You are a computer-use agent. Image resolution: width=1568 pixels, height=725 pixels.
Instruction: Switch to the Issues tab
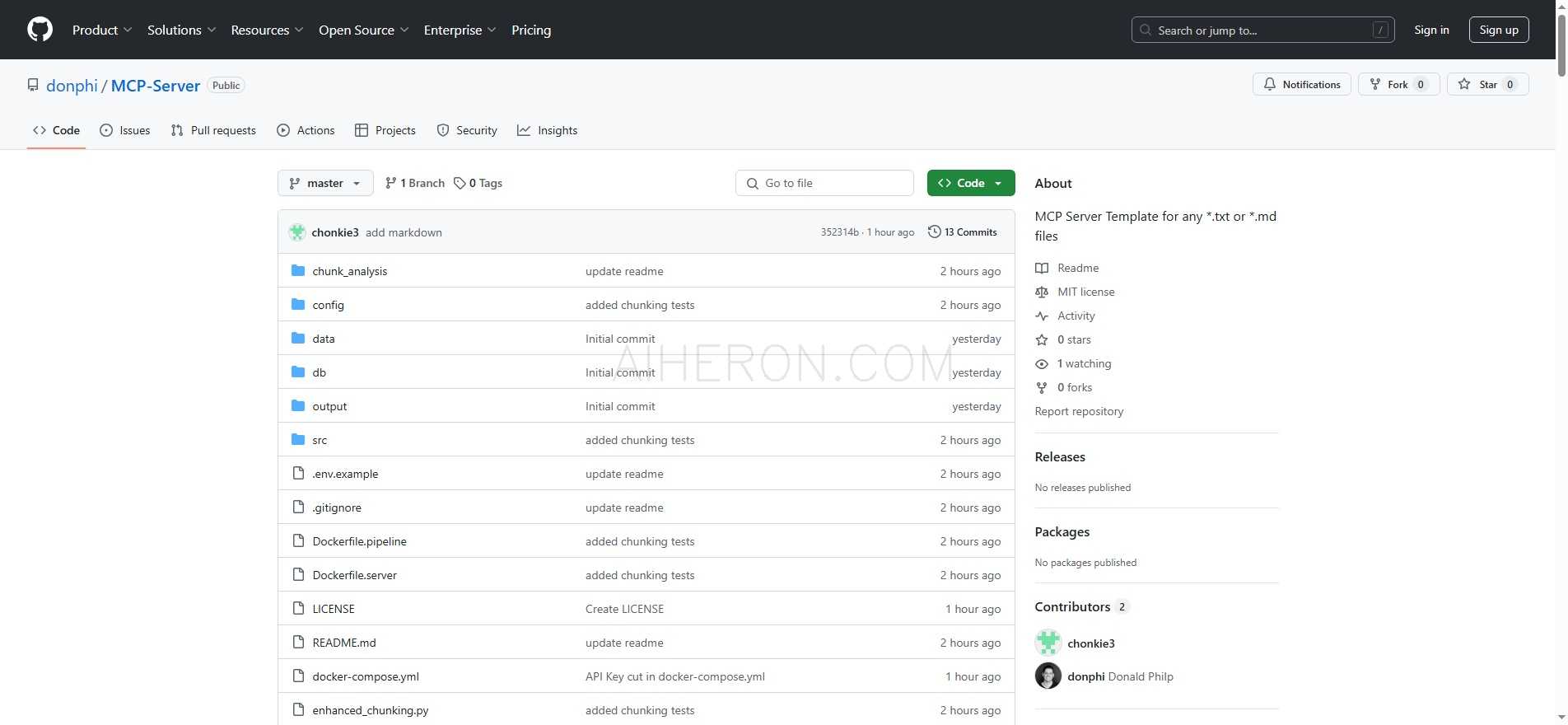124,130
